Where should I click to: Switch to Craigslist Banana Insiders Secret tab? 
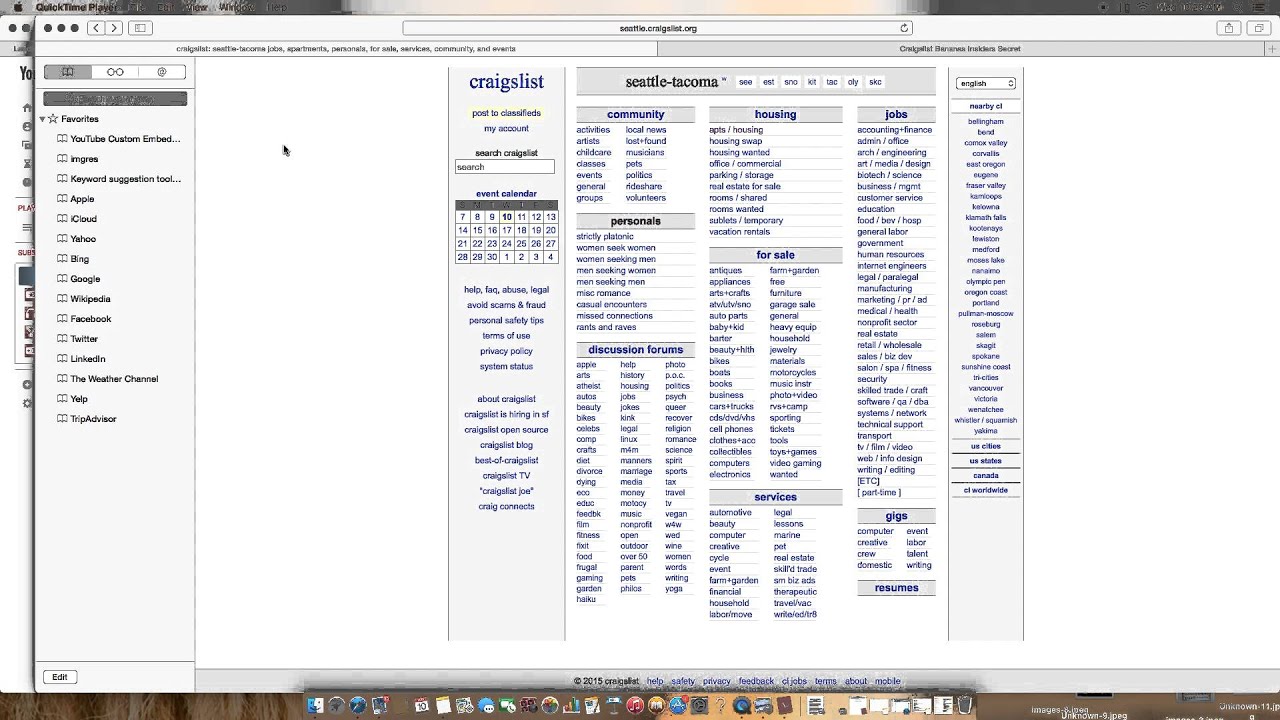[960, 48]
